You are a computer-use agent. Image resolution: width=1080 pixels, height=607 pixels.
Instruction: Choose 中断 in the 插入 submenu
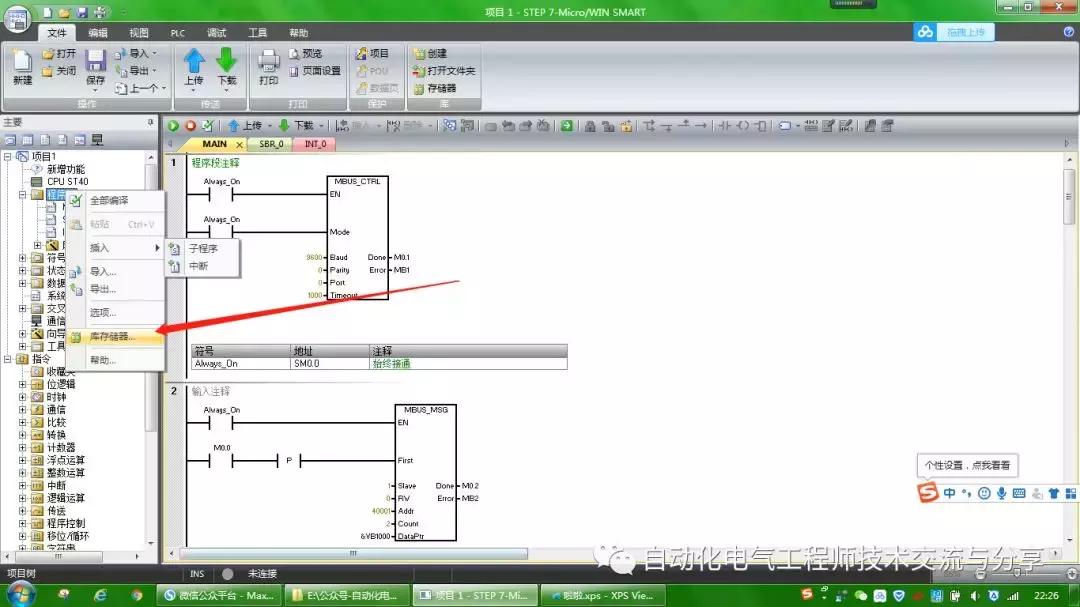pyautogui.click(x=203, y=265)
